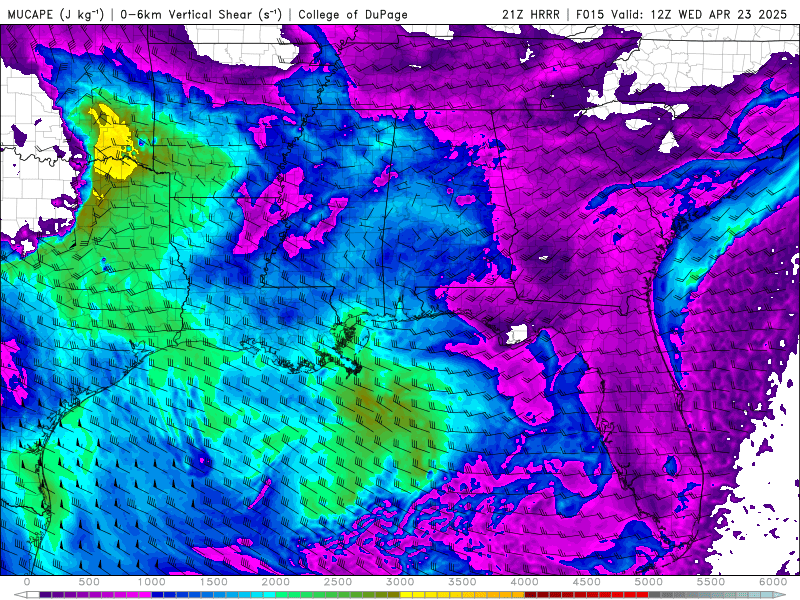Screen dimensions: 800x600
Task: Click the 2000 legend label
Action: pyautogui.click(x=276, y=582)
